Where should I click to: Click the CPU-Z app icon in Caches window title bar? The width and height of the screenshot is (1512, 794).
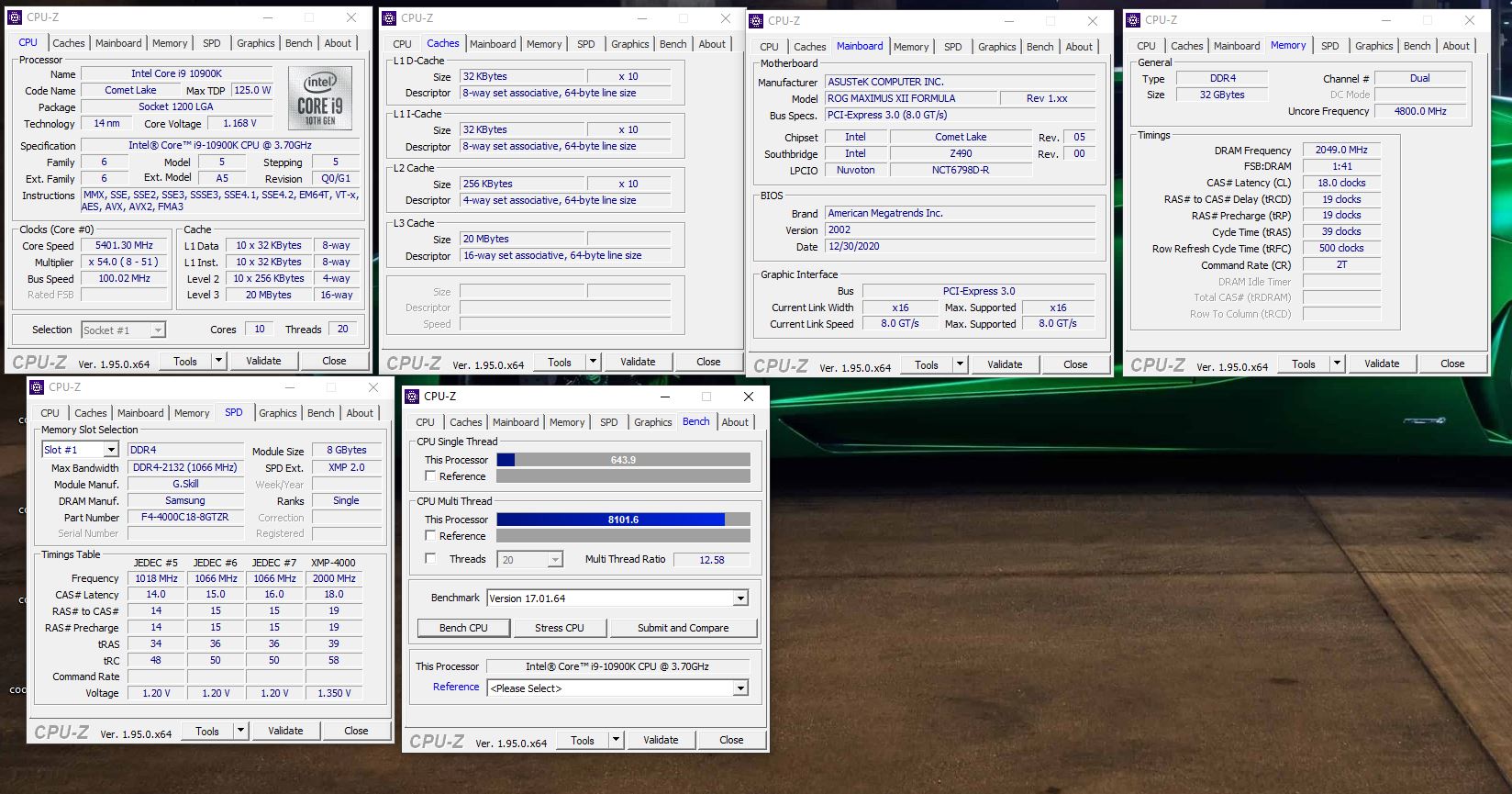389,17
